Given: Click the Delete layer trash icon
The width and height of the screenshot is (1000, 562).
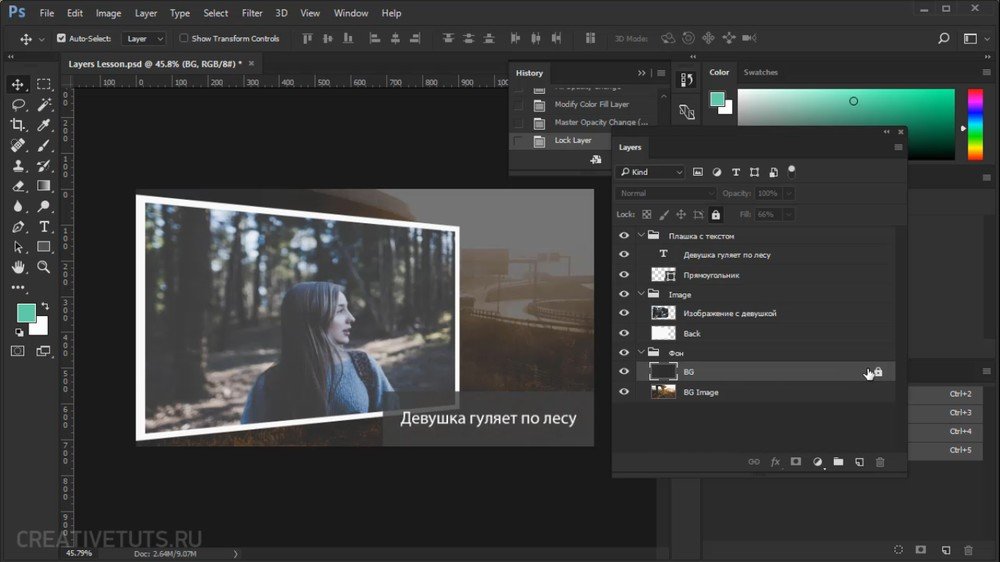Looking at the screenshot, I should [880, 462].
